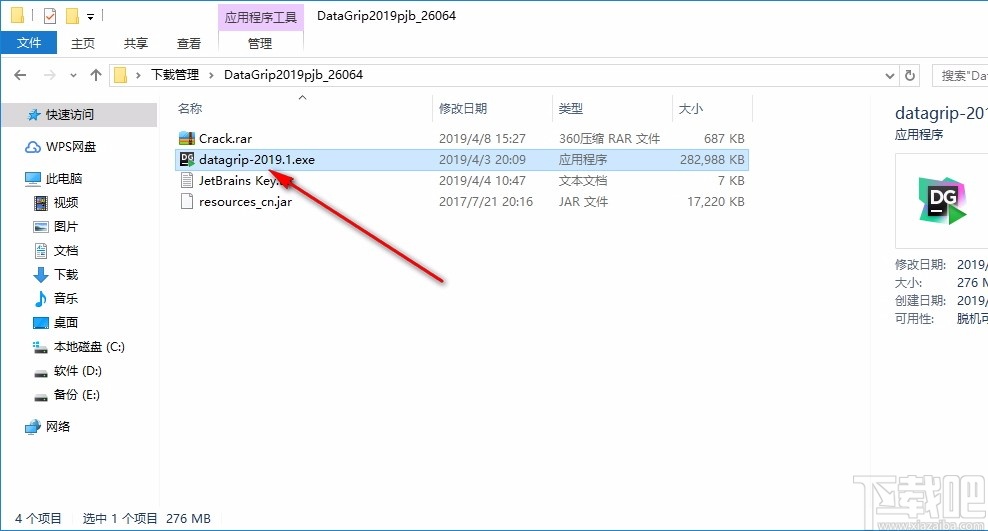
Task: Switch to the 查看 ribbon tab
Action: [x=188, y=43]
